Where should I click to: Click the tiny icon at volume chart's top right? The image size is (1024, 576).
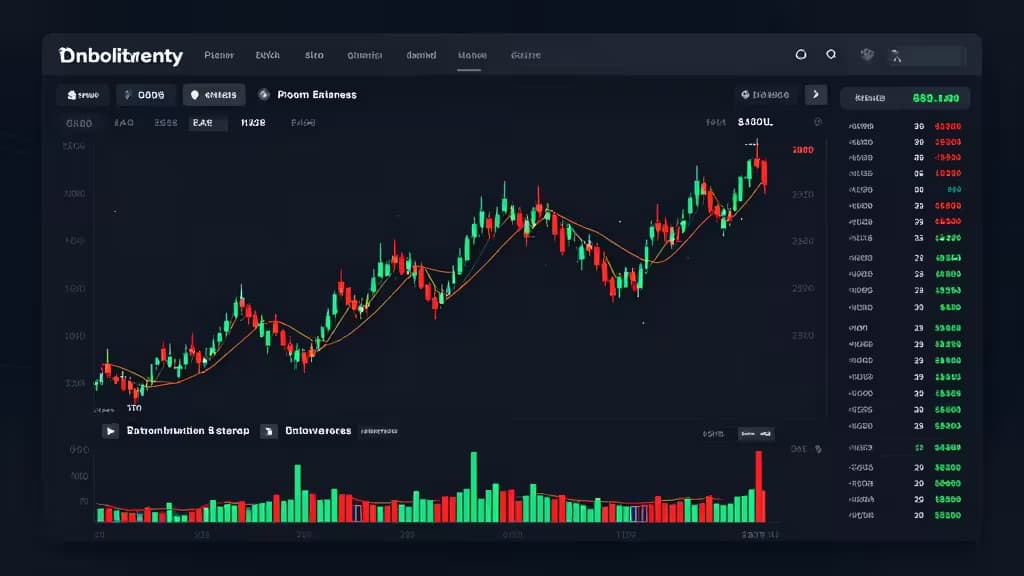coord(818,449)
